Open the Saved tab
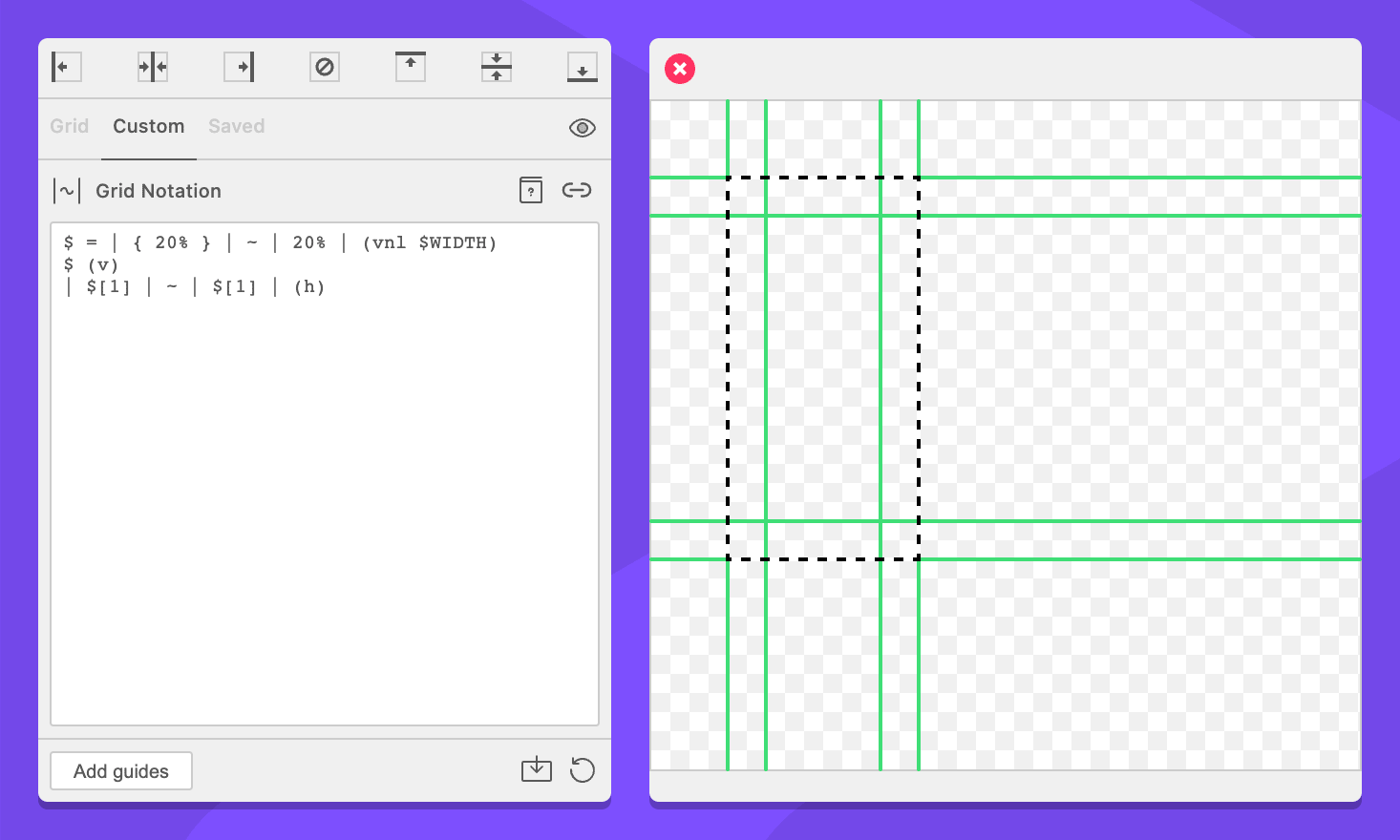The width and height of the screenshot is (1400, 840). (x=237, y=126)
